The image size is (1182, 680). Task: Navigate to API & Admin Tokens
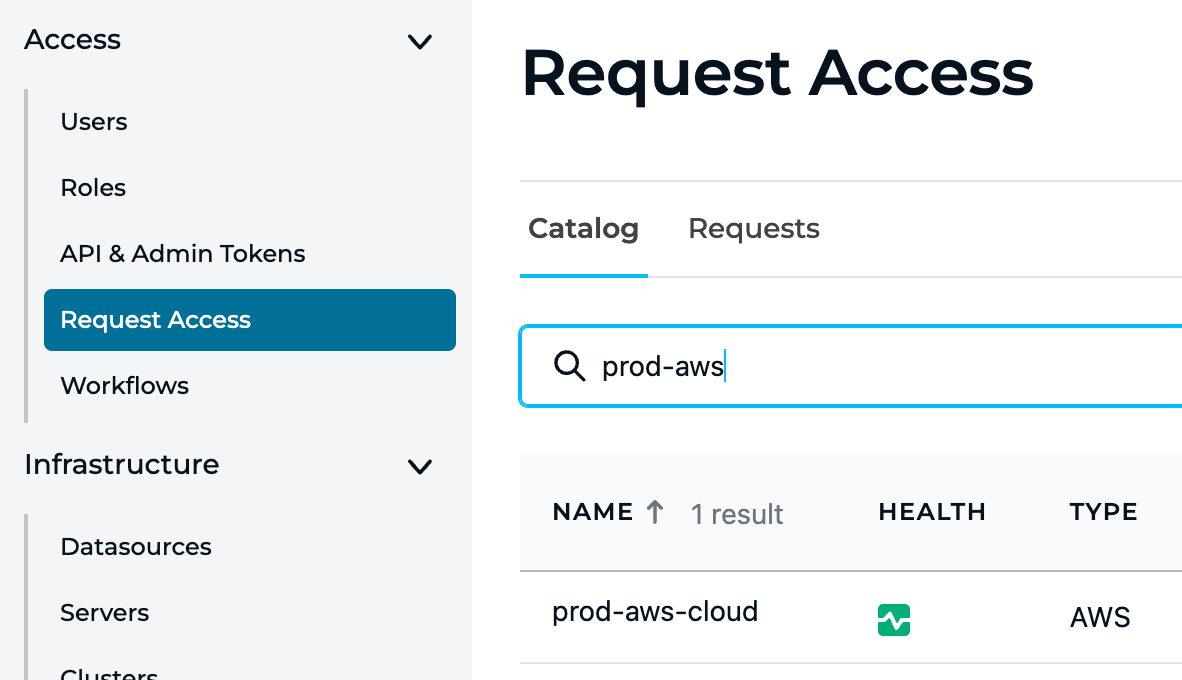click(182, 253)
